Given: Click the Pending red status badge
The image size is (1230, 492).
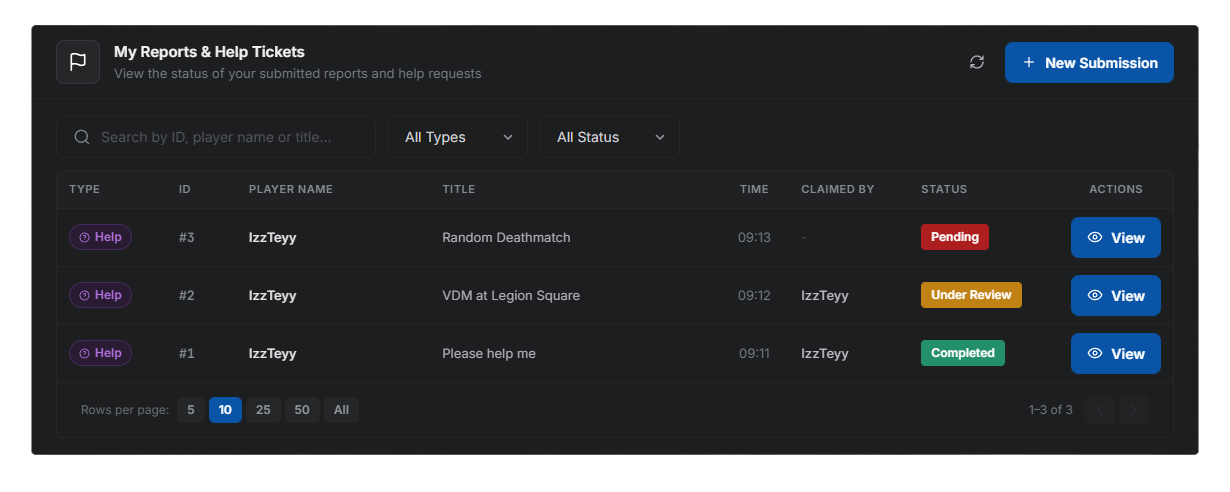Looking at the screenshot, I should (955, 237).
